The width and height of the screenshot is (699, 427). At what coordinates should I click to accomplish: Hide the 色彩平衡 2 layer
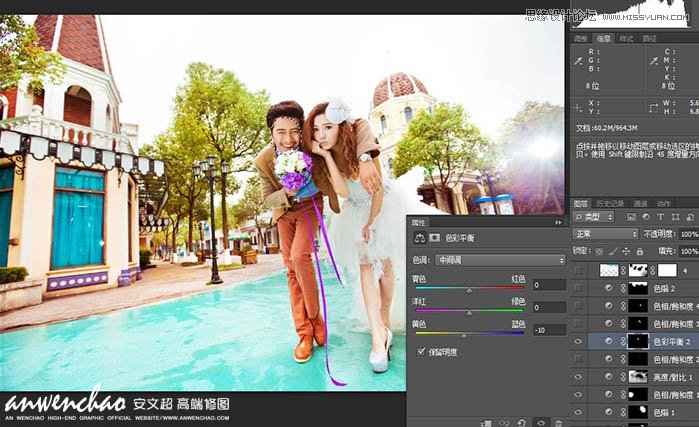pyautogui.click(x=579, y=341)
